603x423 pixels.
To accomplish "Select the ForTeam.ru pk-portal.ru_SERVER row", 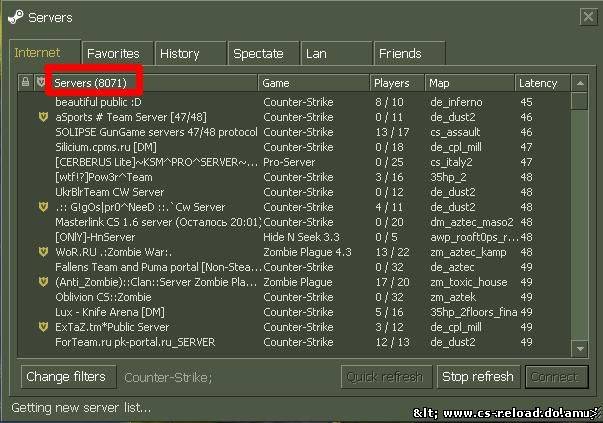I will (294, 342).
